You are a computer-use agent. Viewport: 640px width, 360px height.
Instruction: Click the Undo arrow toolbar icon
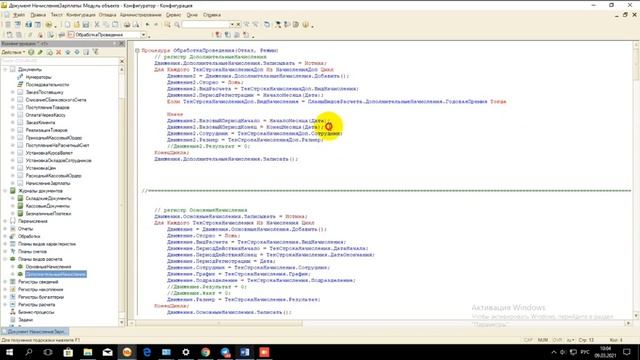(147, 25)
